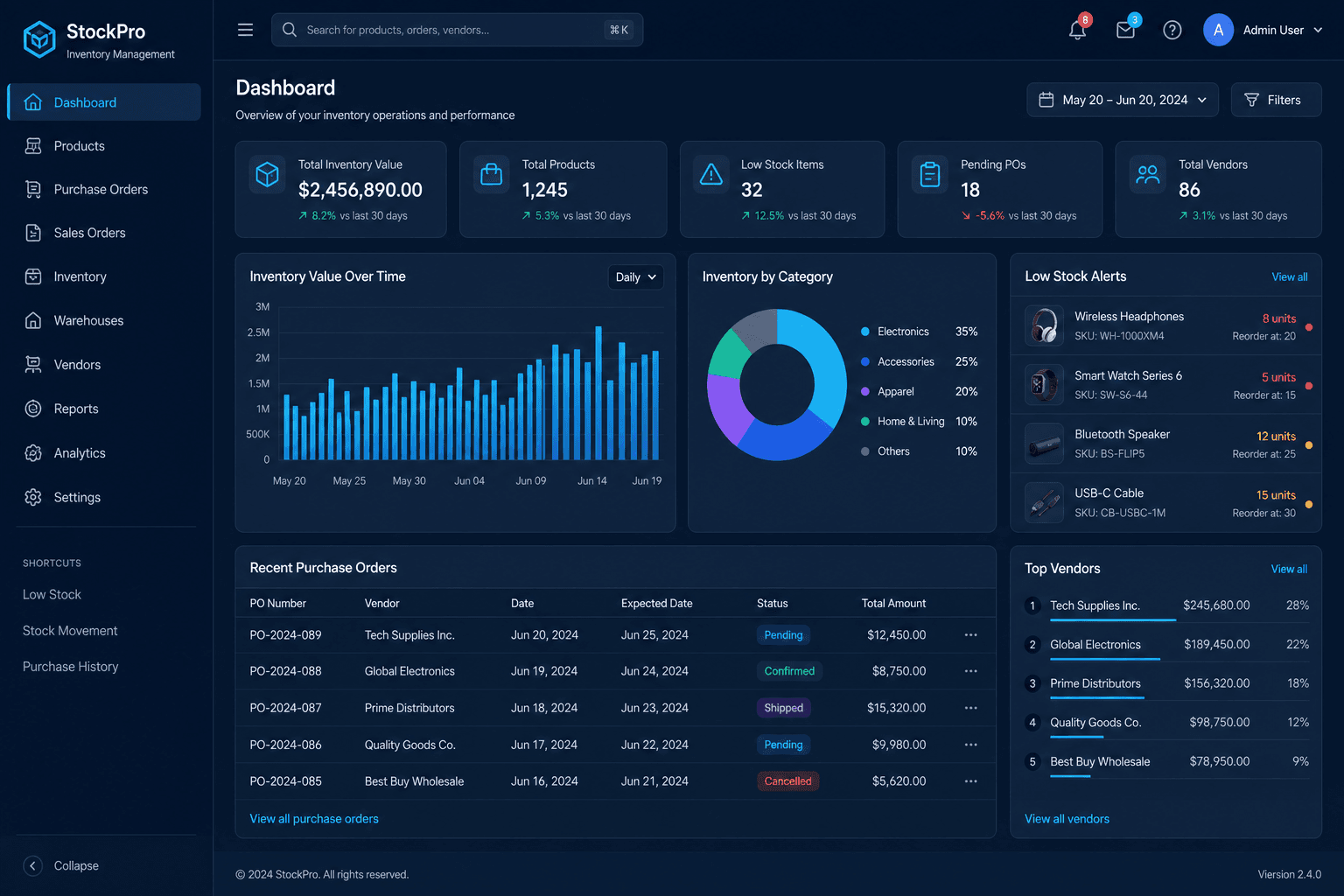
Task: Click the StockPro cube logo
Action: [39, 39]
